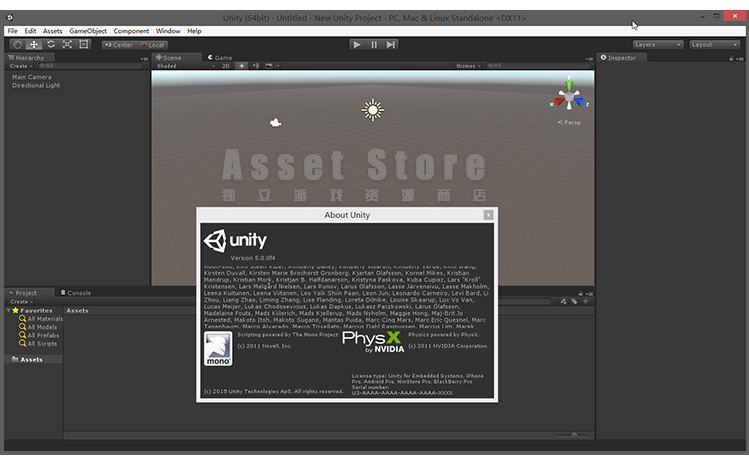Open the Component menu
Viewport: 749px width, 466px height.
[x=131, y=31]
